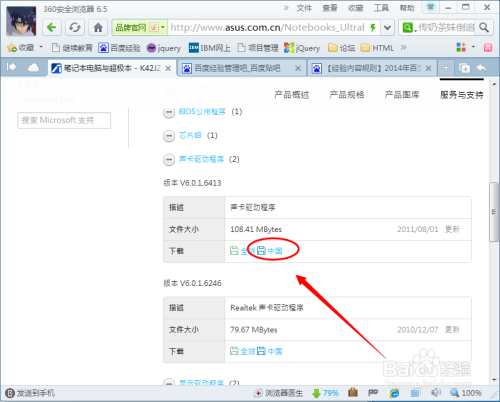The image size is (500, 402).
Task: Open the HTML bookmark folder
Action: tap(377, 48)
